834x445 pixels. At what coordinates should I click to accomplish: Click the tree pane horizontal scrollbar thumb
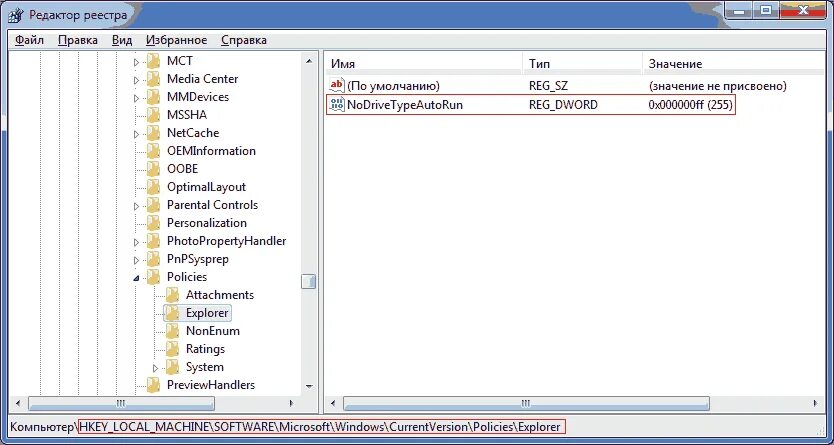point(121,403)
